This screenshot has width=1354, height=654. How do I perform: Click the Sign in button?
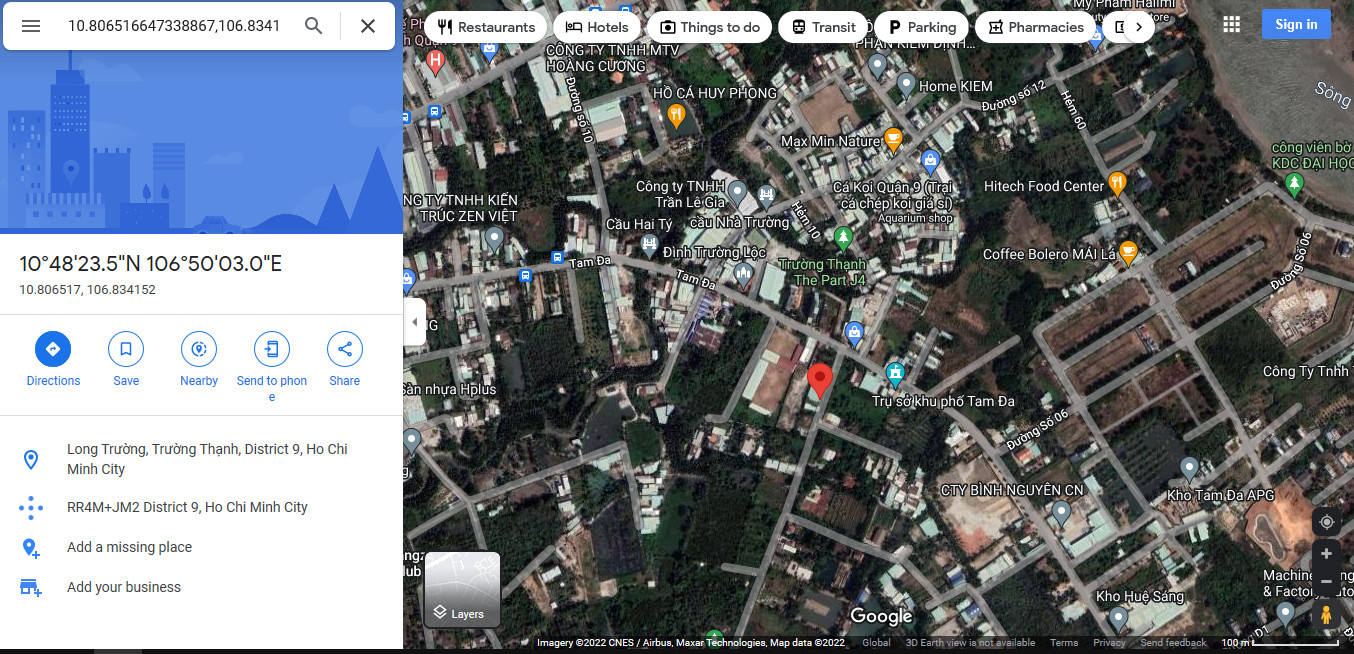pyautogui.click(x=1296, y=25)
